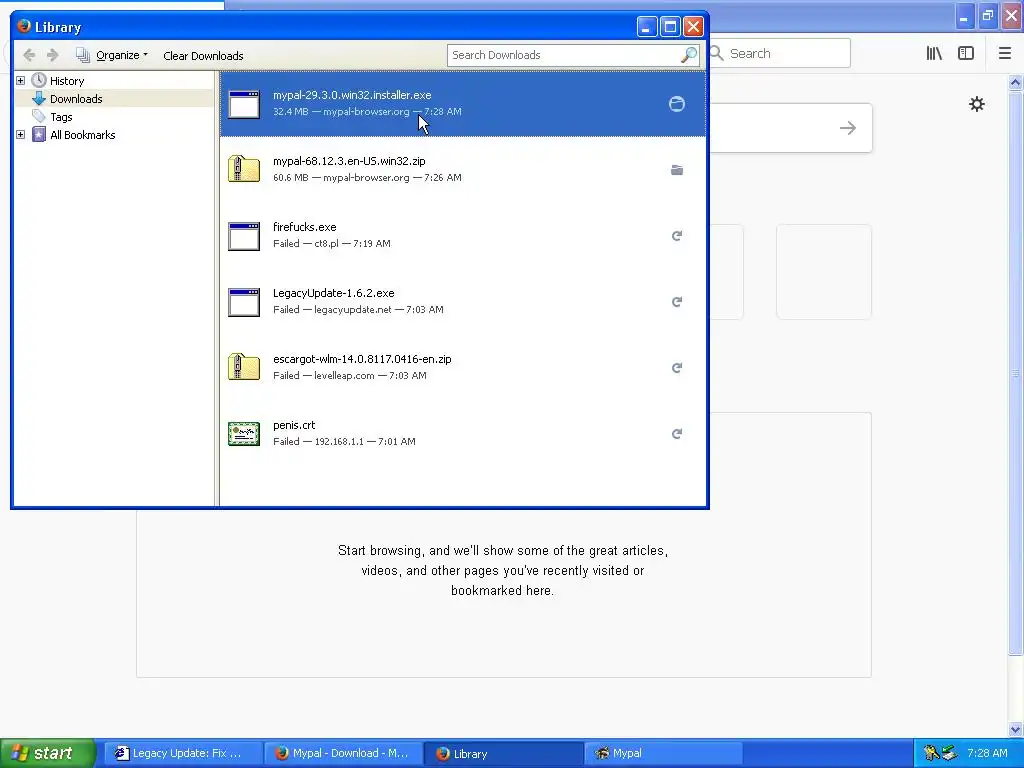Screen dimensions: 1024x768
Task: Click the escargot-wlm zip file icon
Action: [x=244, y=367]
